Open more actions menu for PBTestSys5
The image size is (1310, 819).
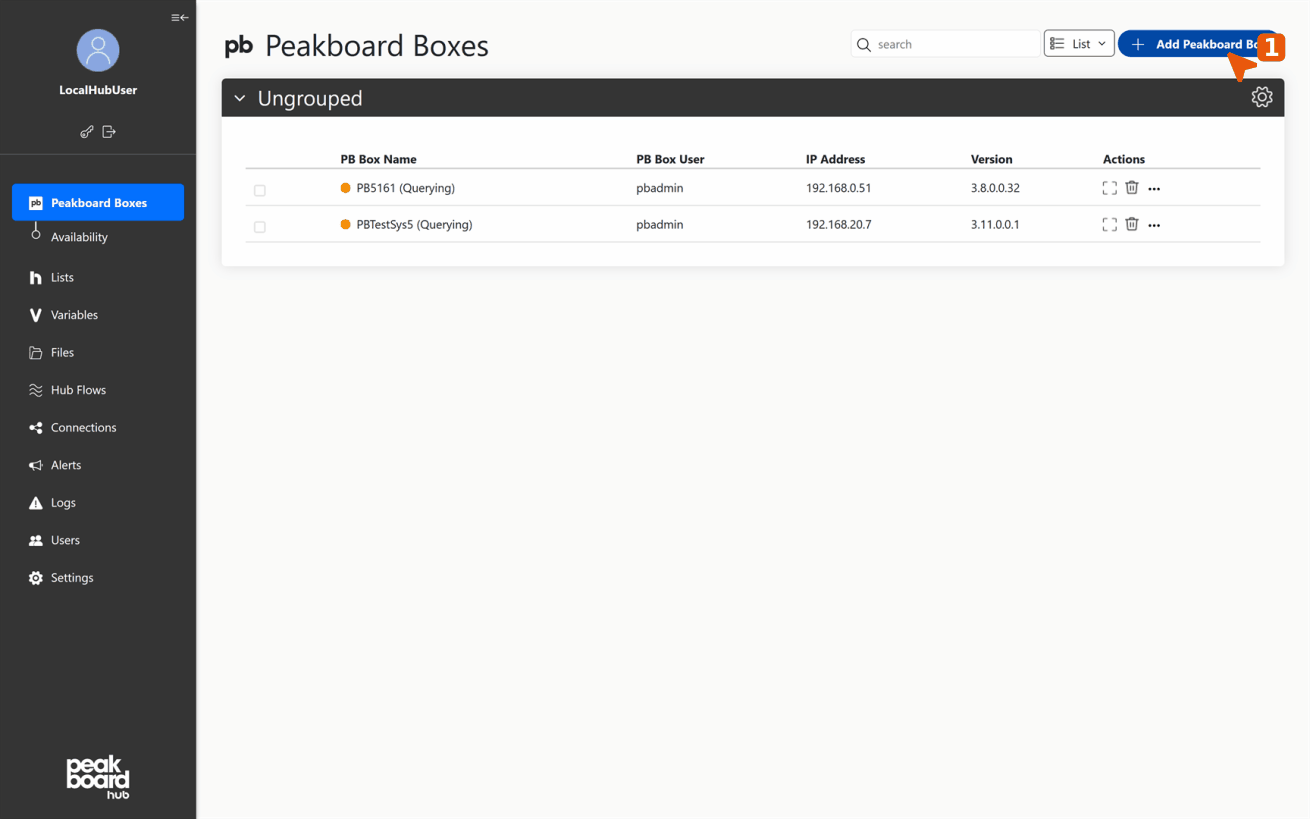tap(1154, 224)
